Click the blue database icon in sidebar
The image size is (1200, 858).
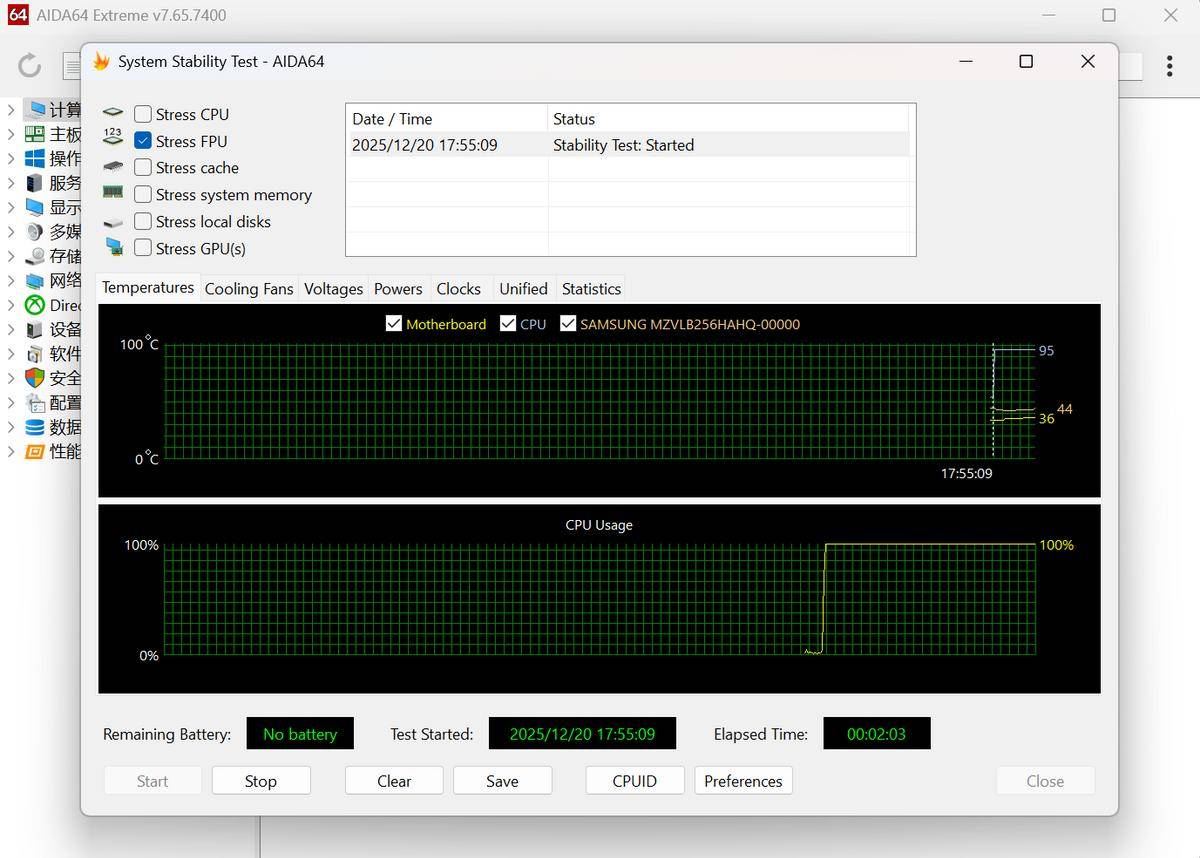[x=35, y=427]
